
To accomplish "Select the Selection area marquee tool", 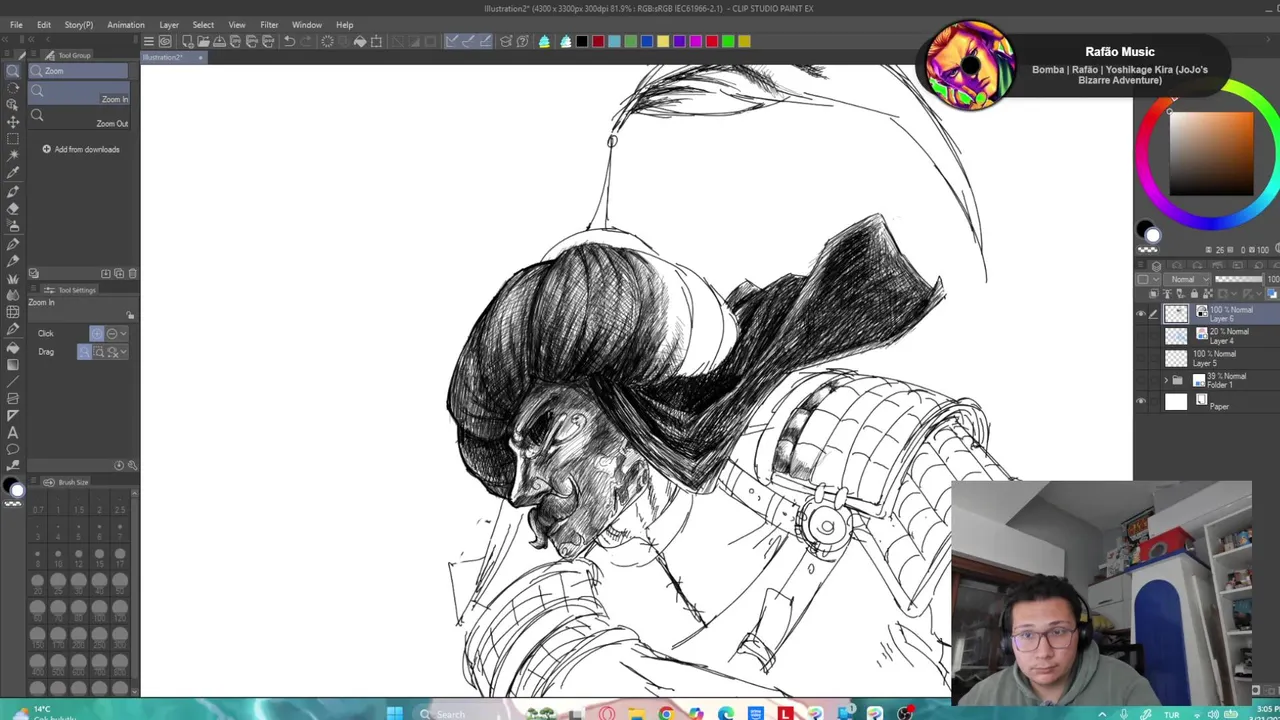I will [x=13, y=139].
